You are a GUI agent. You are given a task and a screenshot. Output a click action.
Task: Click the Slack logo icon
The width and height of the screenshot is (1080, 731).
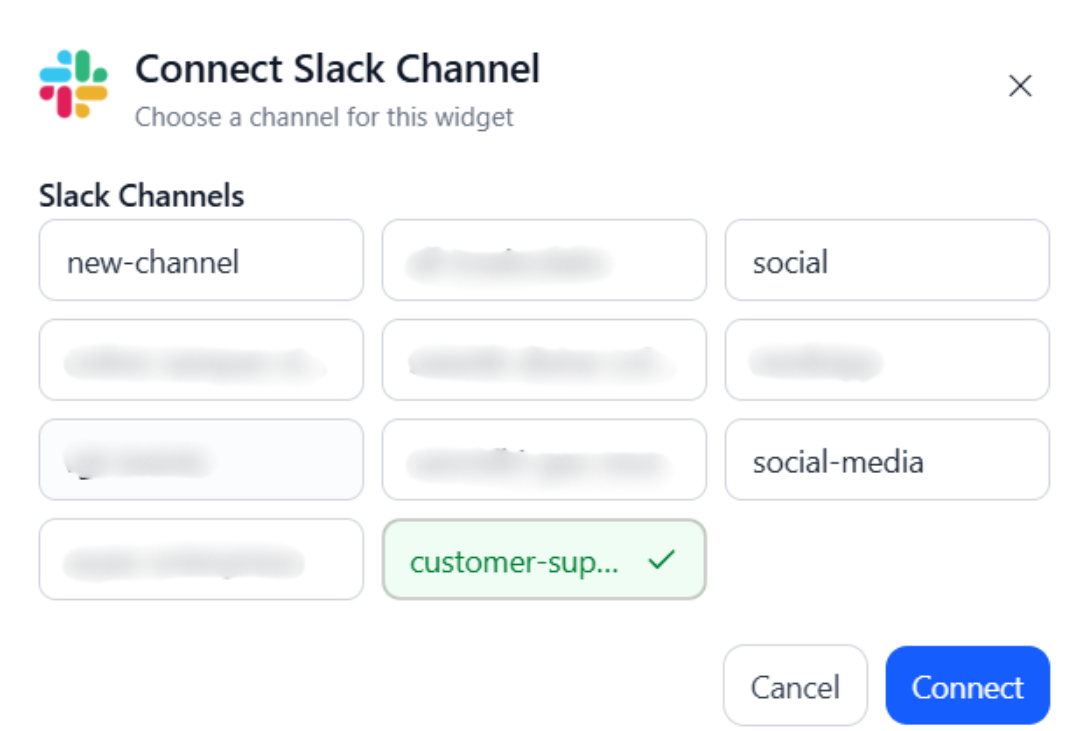pos(73,84)
